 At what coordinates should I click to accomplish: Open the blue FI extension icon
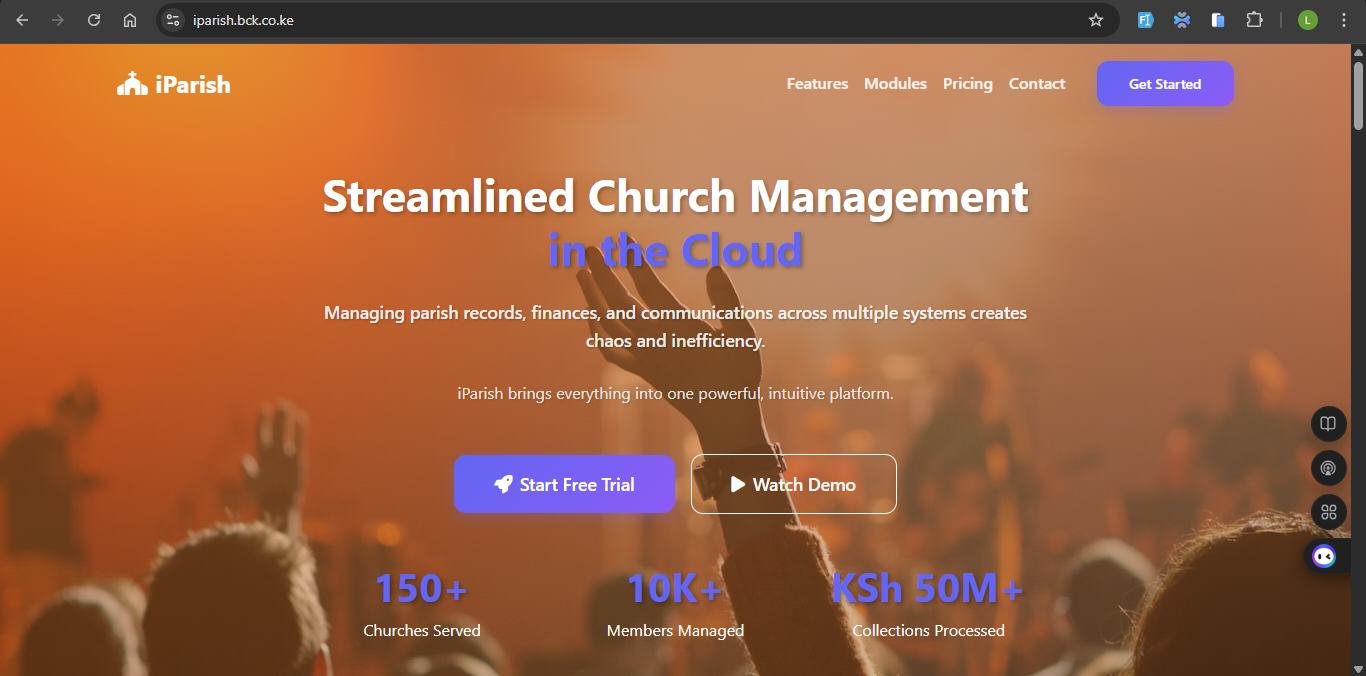coord(1146,20)
